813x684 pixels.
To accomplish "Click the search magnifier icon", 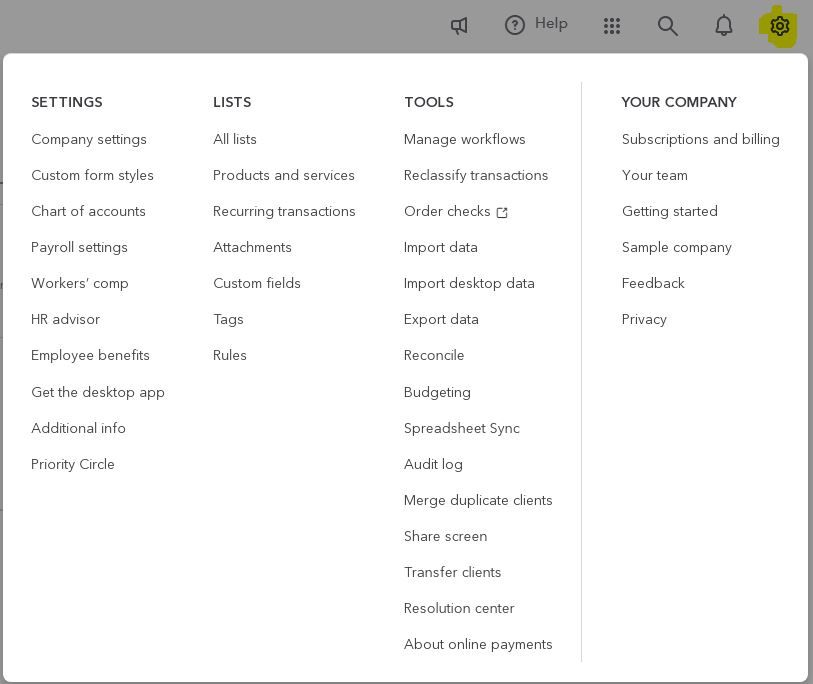I will (x=668, y=26).
